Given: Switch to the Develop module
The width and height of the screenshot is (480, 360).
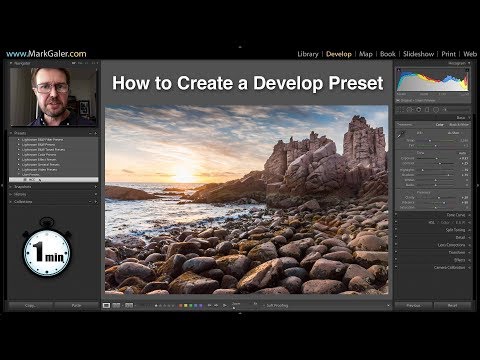Looking at the screenshot, I should pyautogui.click(x=339, y=54).
